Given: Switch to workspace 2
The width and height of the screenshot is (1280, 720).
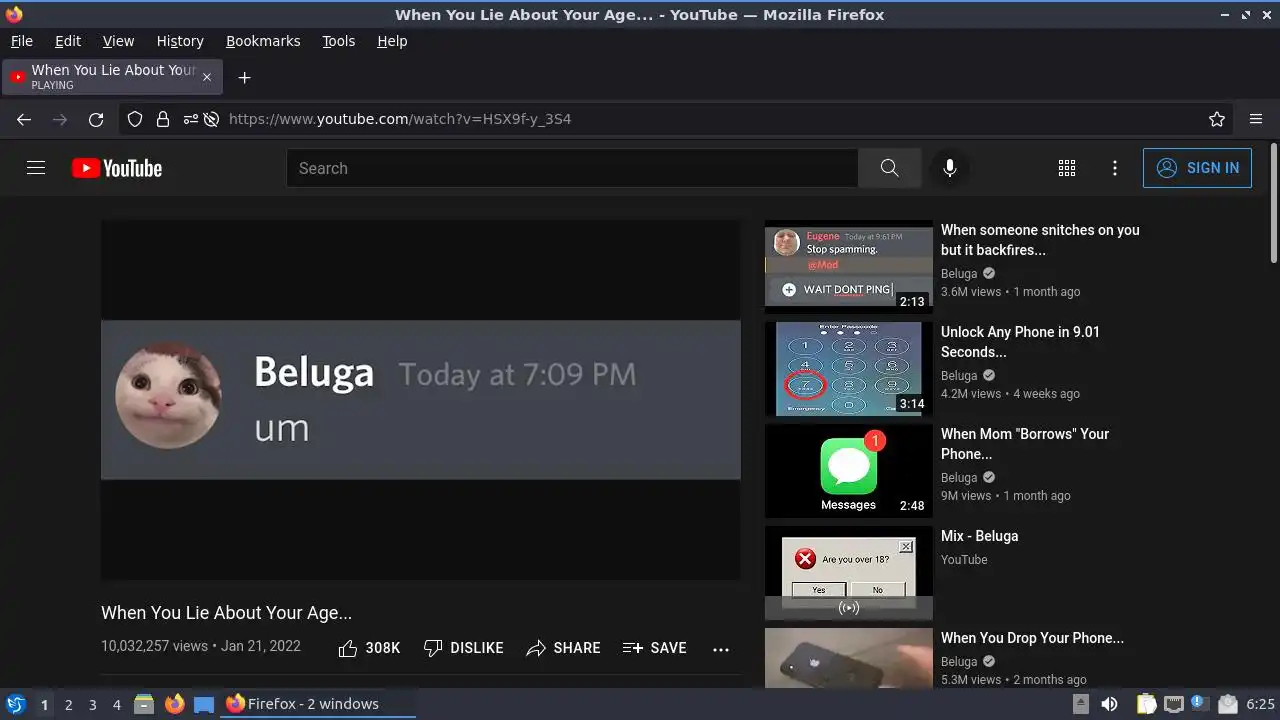Looking at the screenshot, I should click(x=68, y=704).
